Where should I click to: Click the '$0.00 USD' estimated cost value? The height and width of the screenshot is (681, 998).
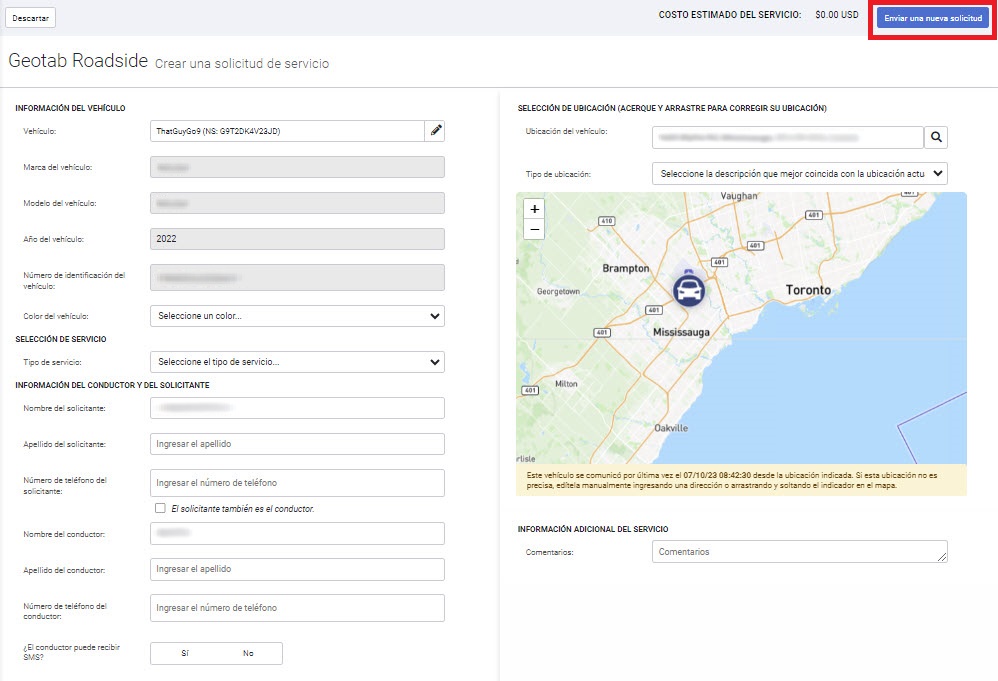[836, 15]
